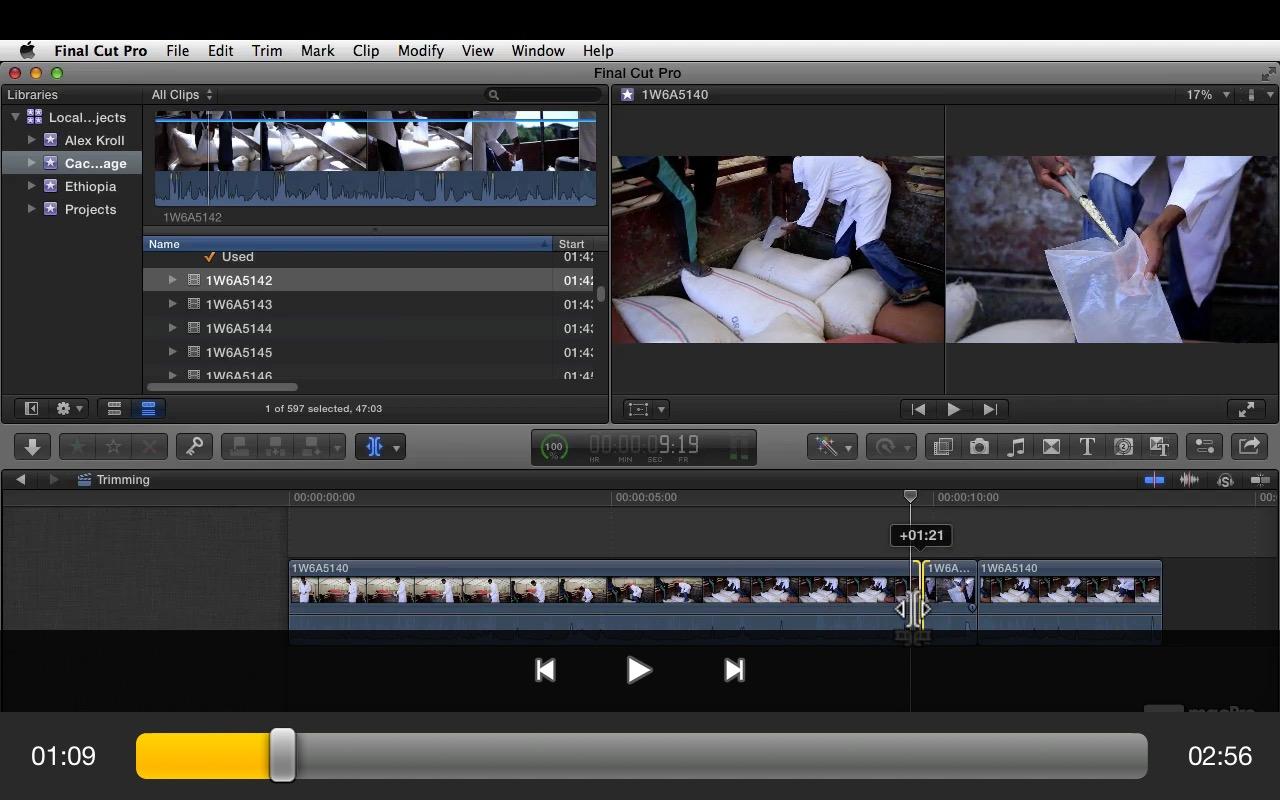
Task: Click the timeline playhead marker
Action: click(910, 496)
